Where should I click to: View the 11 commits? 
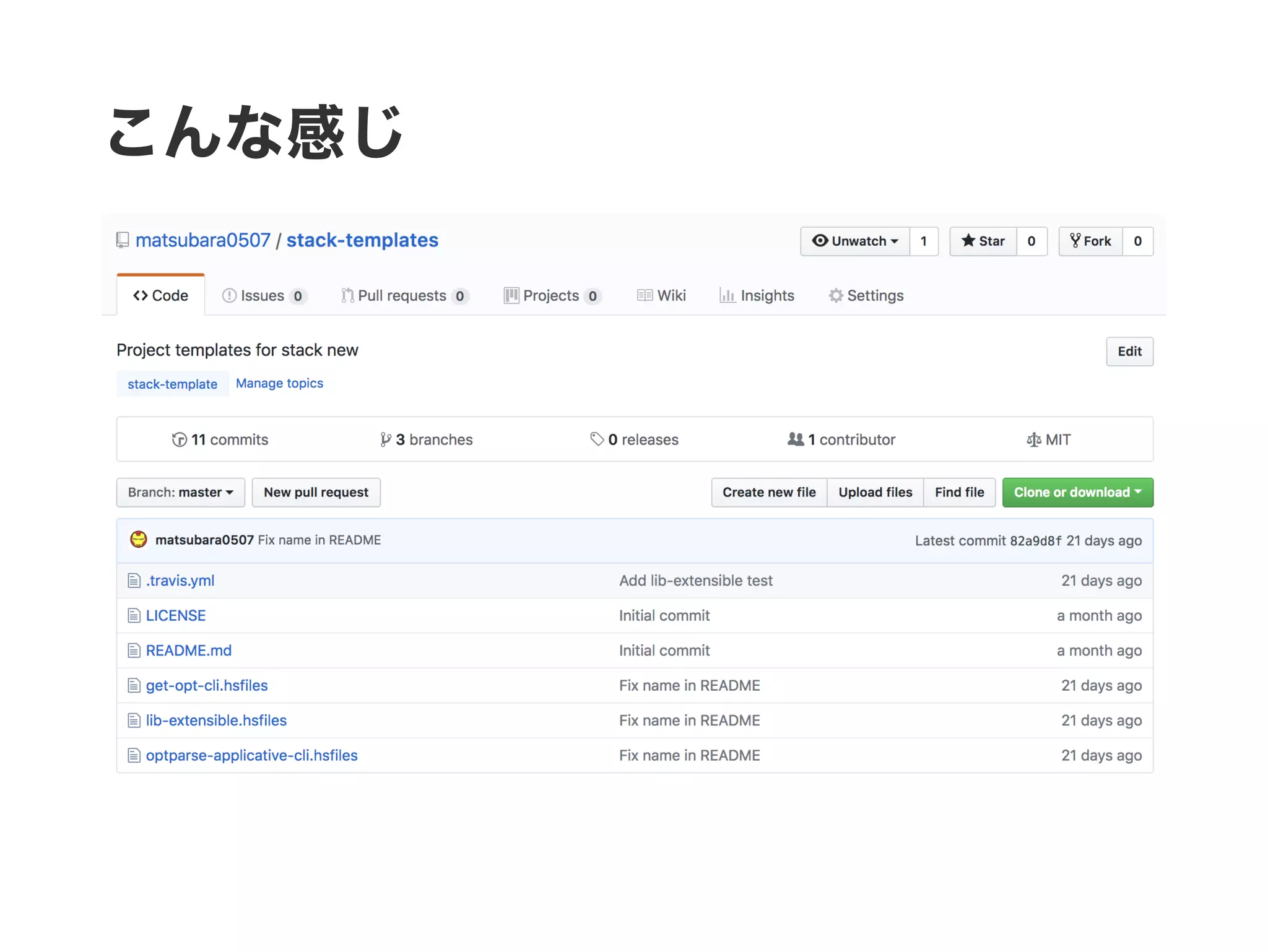tap(220, 439)
